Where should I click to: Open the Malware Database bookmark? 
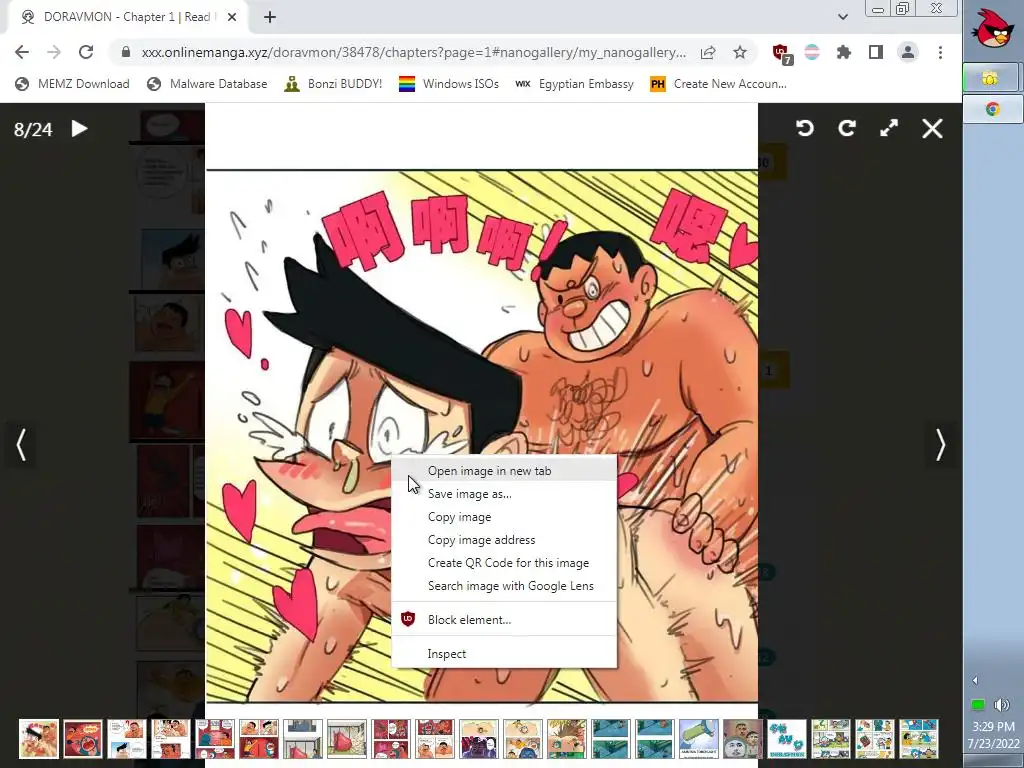point(208,84)
